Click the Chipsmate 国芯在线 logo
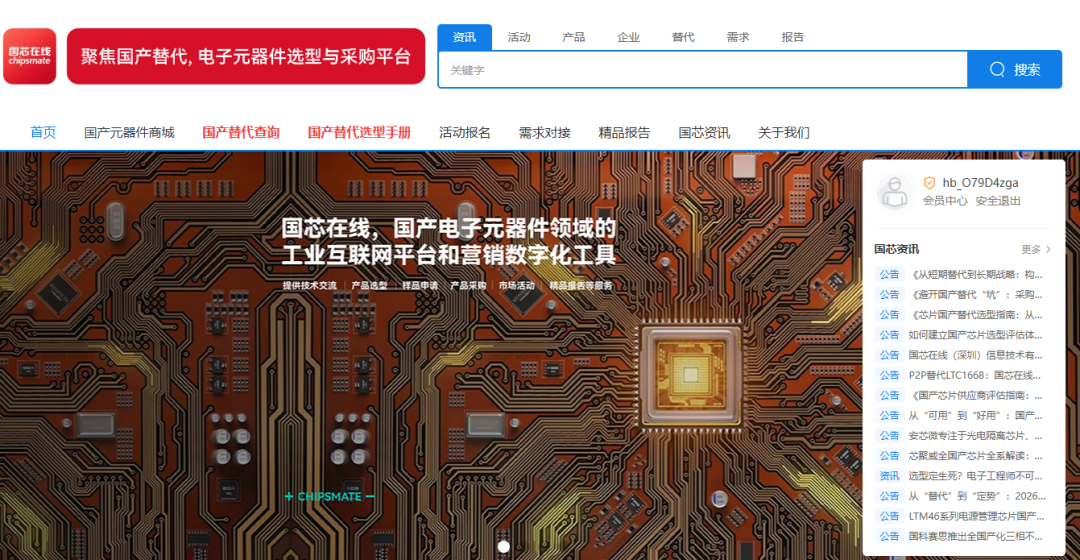The width and height of the screenshot is (1080, 560). pyautogui.click(x=30, y=56)
